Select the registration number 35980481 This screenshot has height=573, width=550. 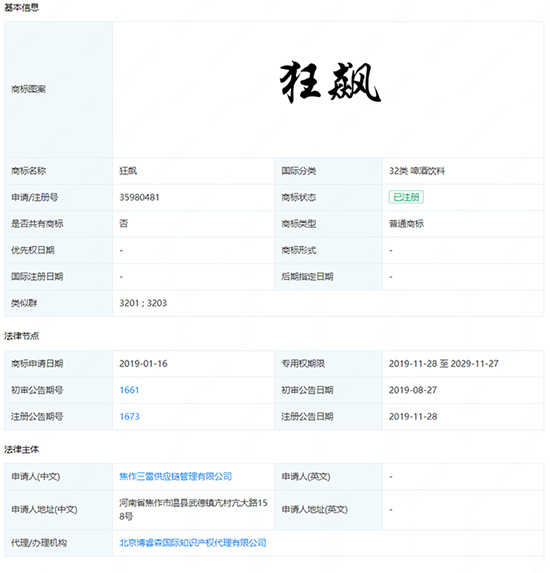139,197
